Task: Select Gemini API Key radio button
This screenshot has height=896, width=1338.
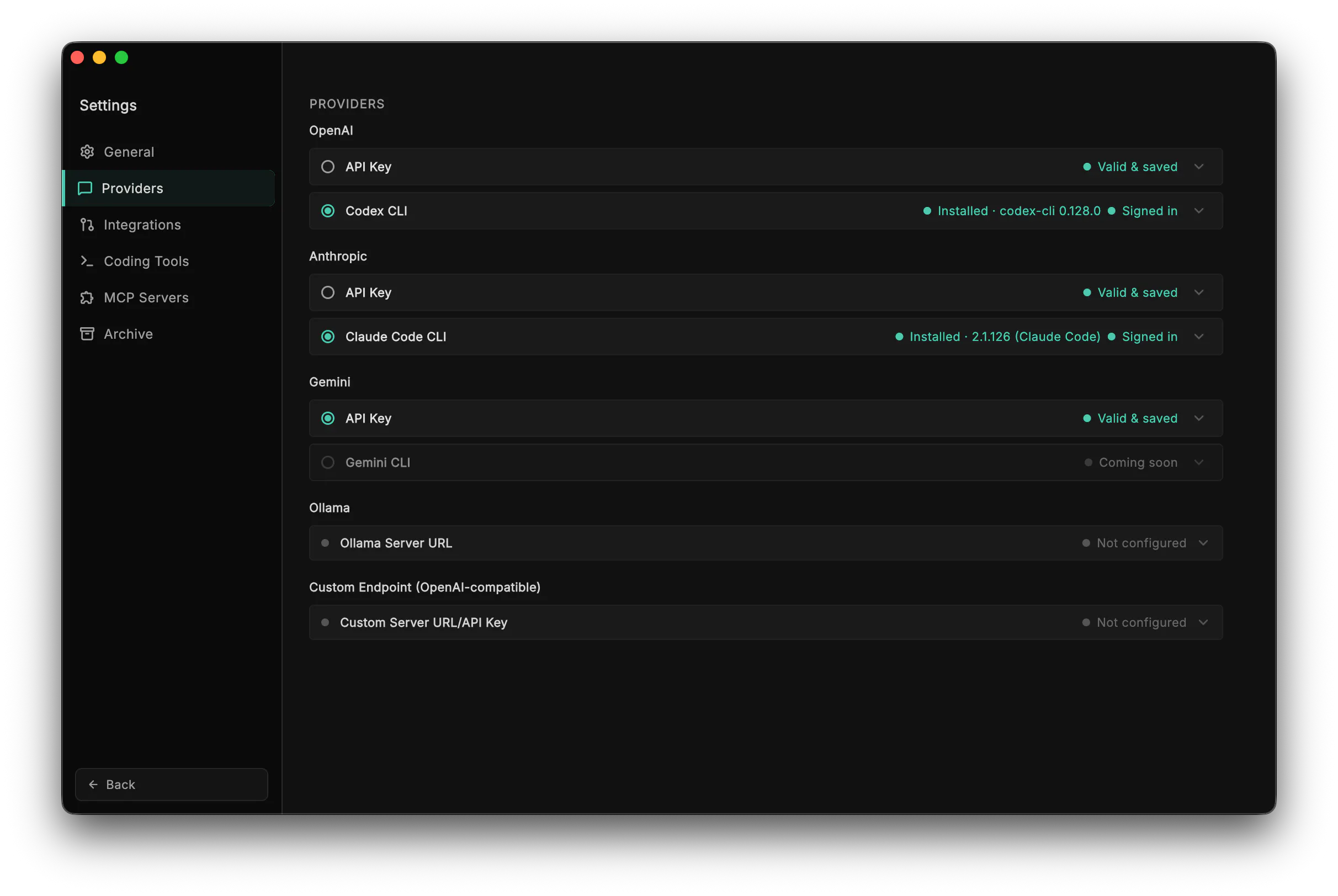Action: click(x=328, y=418)
